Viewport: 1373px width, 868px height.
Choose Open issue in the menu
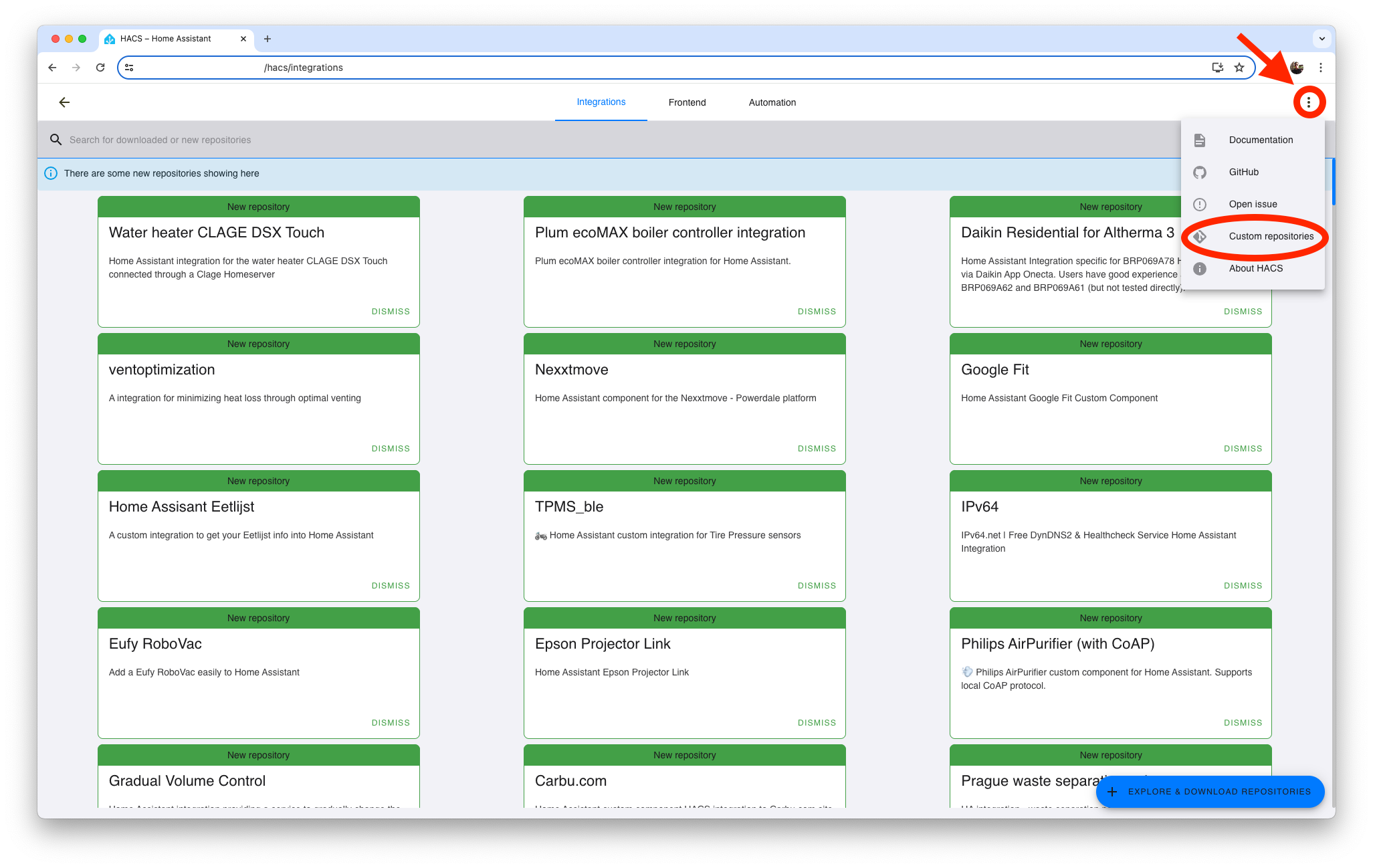pyautogui.click(x=1253, y=204)
